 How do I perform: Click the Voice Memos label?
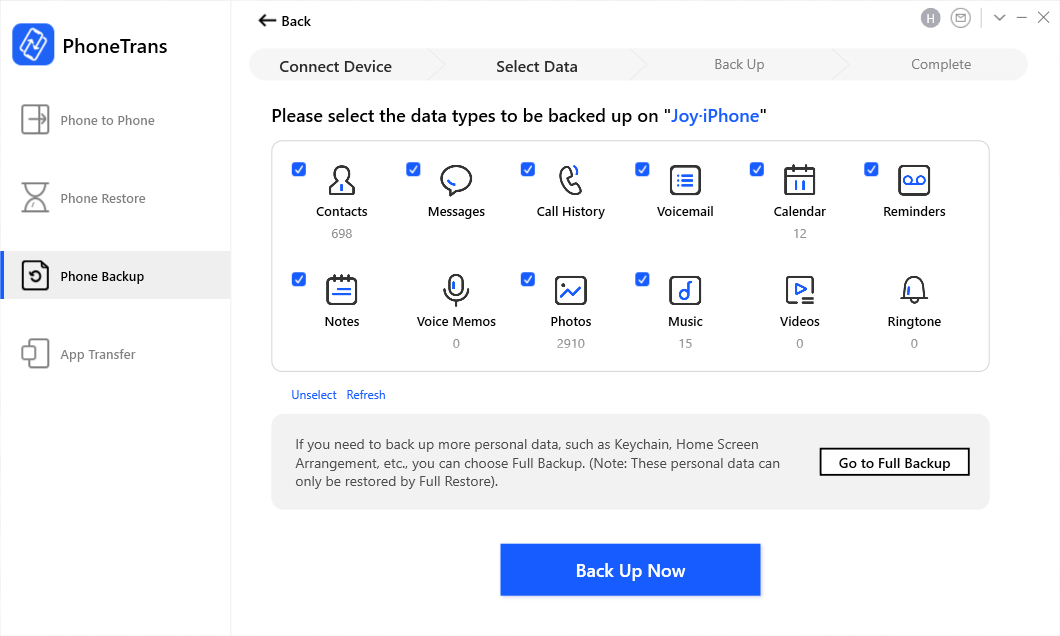click(x=456, y=321)
